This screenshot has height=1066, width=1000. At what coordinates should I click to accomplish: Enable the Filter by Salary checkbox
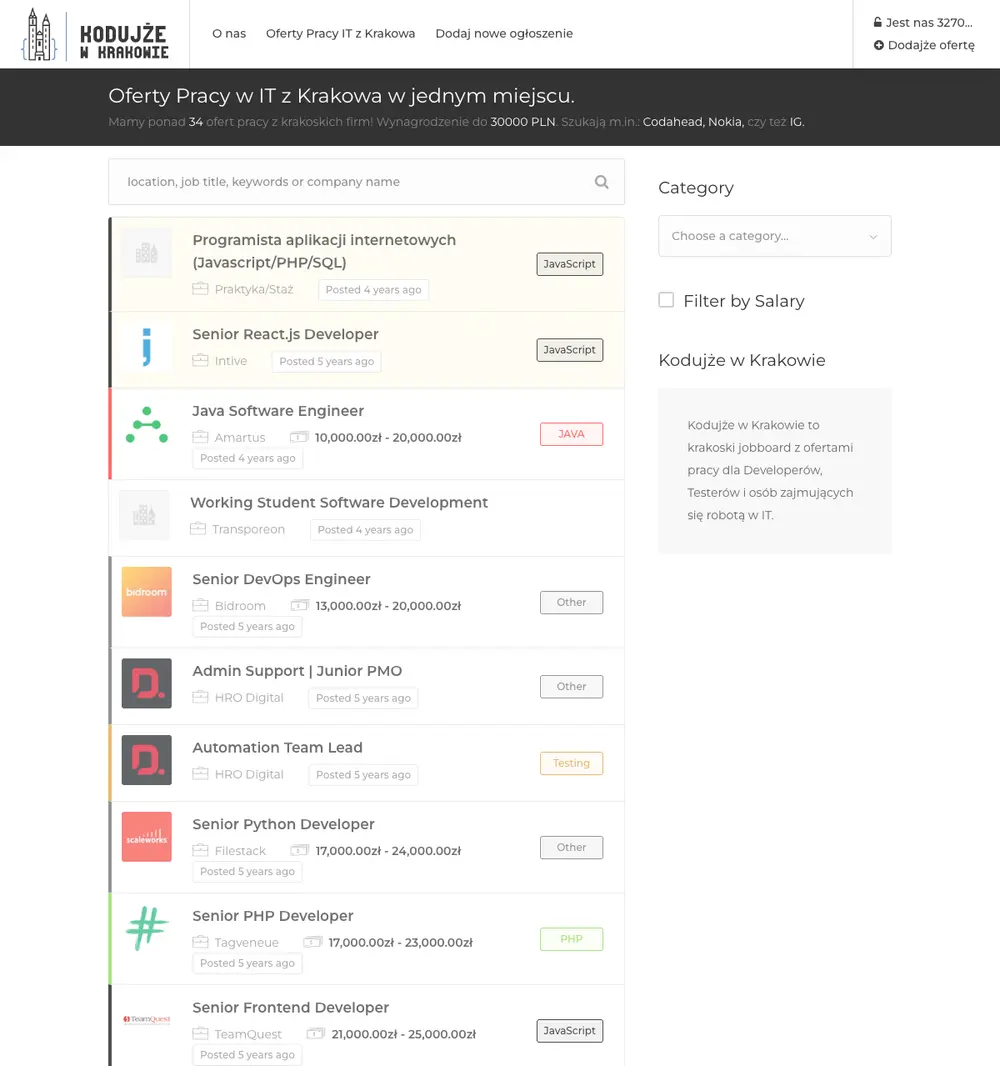[x=666, y=300]
